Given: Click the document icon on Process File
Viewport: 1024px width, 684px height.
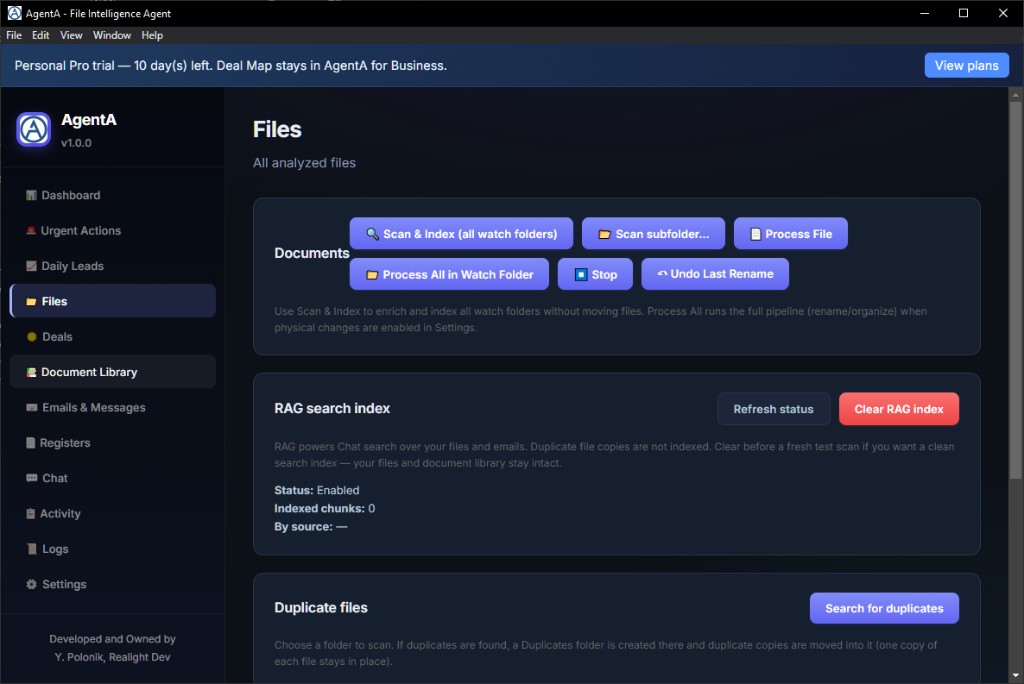Looking at the screenshot, I should (756, 234).
